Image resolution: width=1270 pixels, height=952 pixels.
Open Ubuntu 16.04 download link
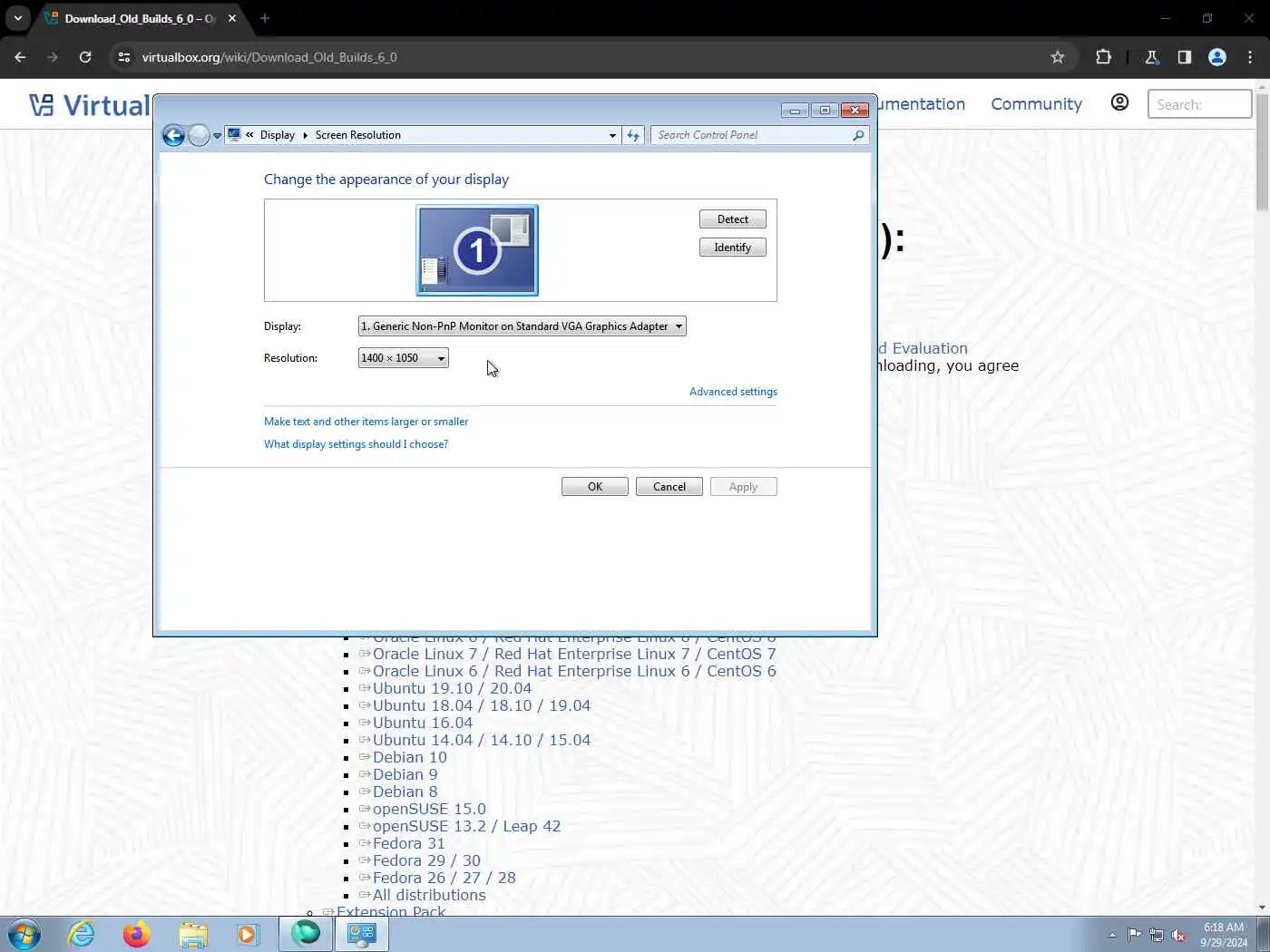point(423,723)
